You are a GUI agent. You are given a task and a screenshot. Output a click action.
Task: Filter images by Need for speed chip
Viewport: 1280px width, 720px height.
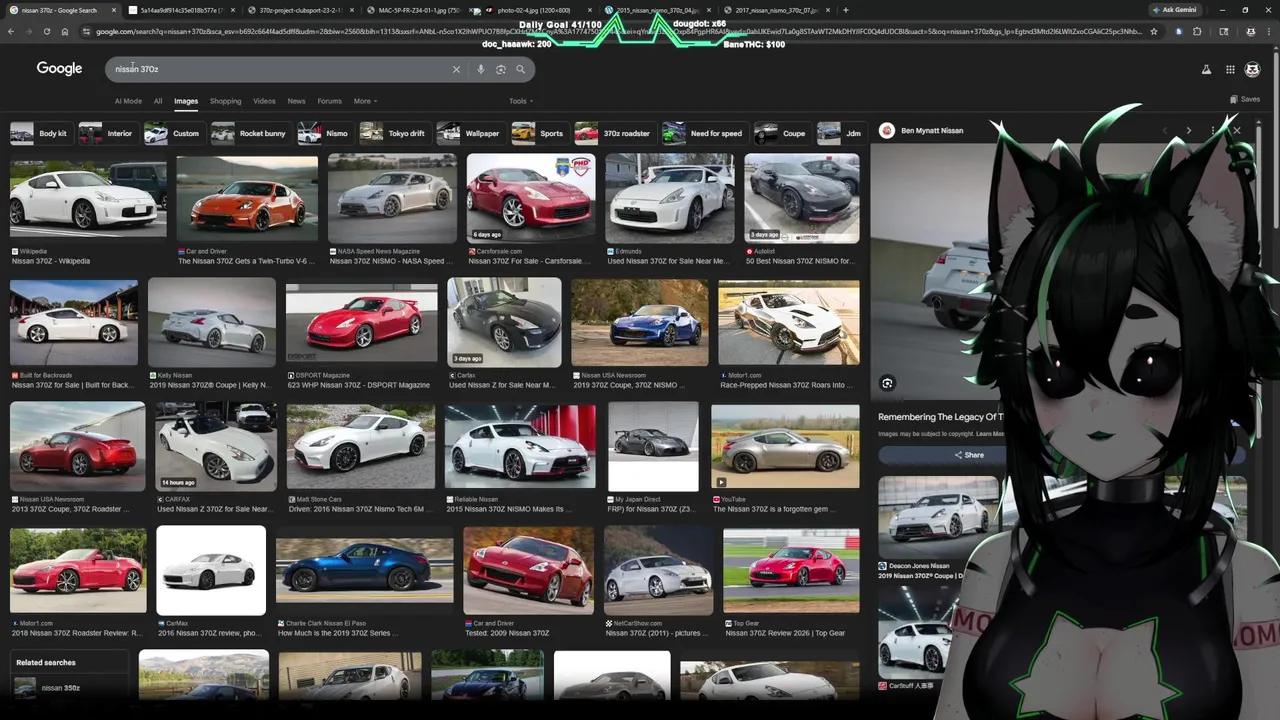[704, 133]
